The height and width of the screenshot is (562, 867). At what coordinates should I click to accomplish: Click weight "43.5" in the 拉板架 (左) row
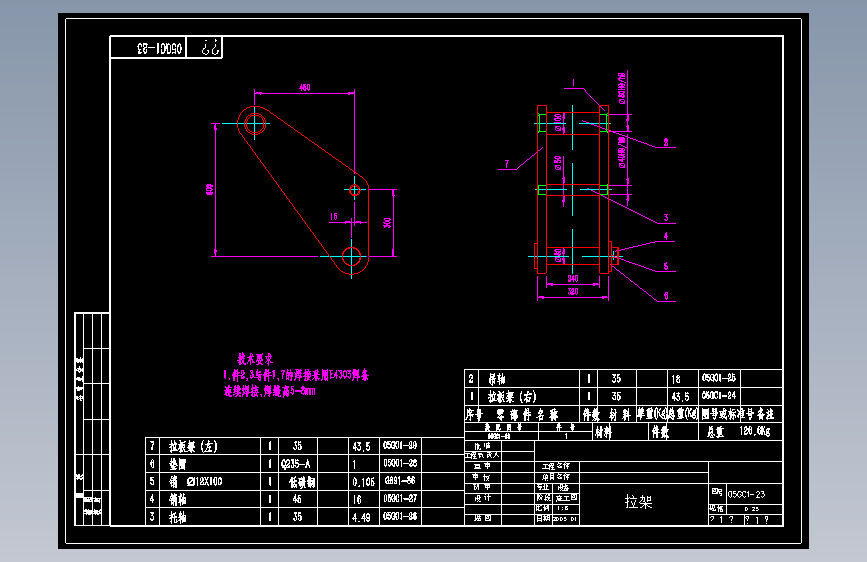coord(362,446)
